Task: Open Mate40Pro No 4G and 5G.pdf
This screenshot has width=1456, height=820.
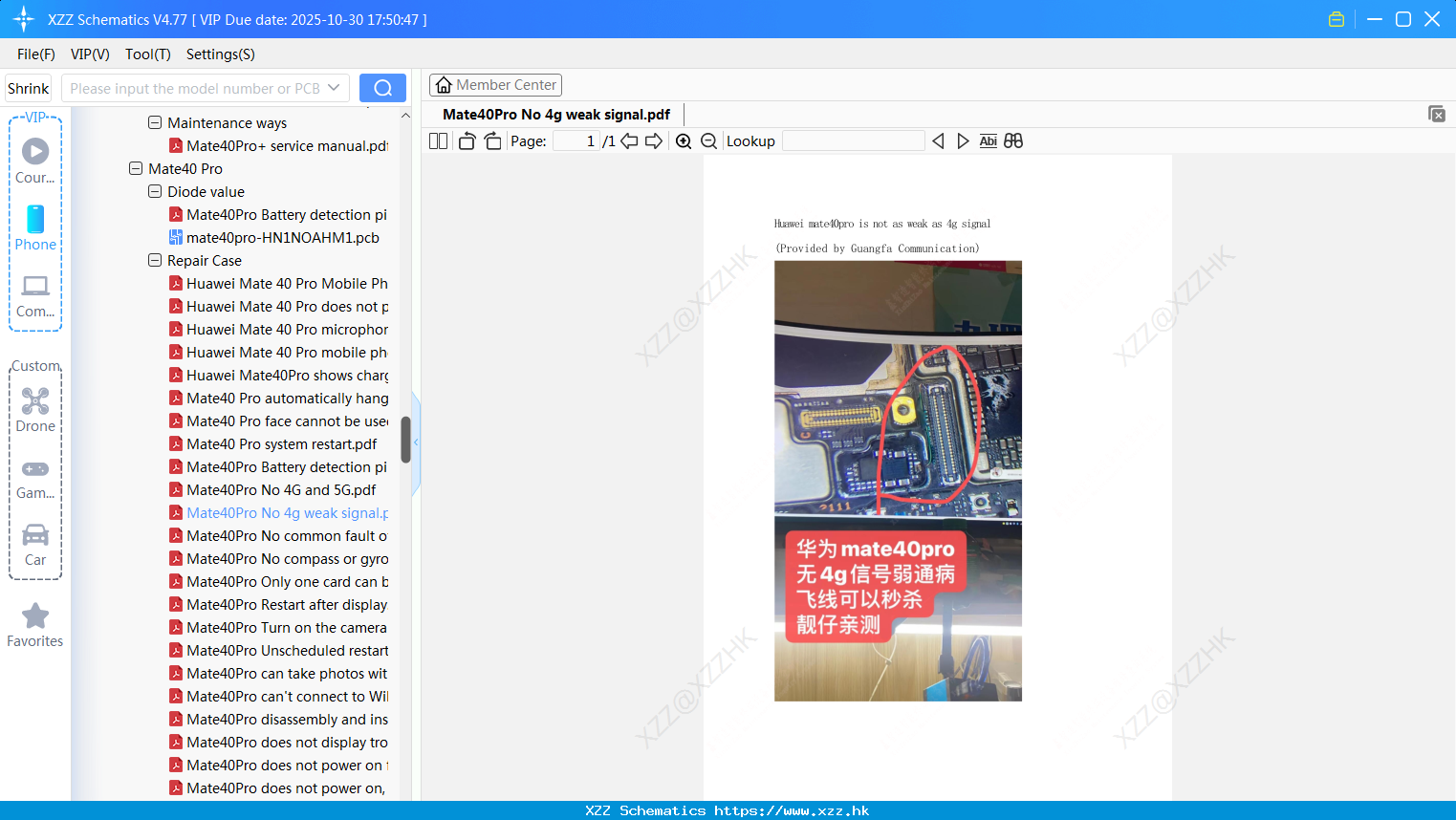Action: [x=272, y=490]
